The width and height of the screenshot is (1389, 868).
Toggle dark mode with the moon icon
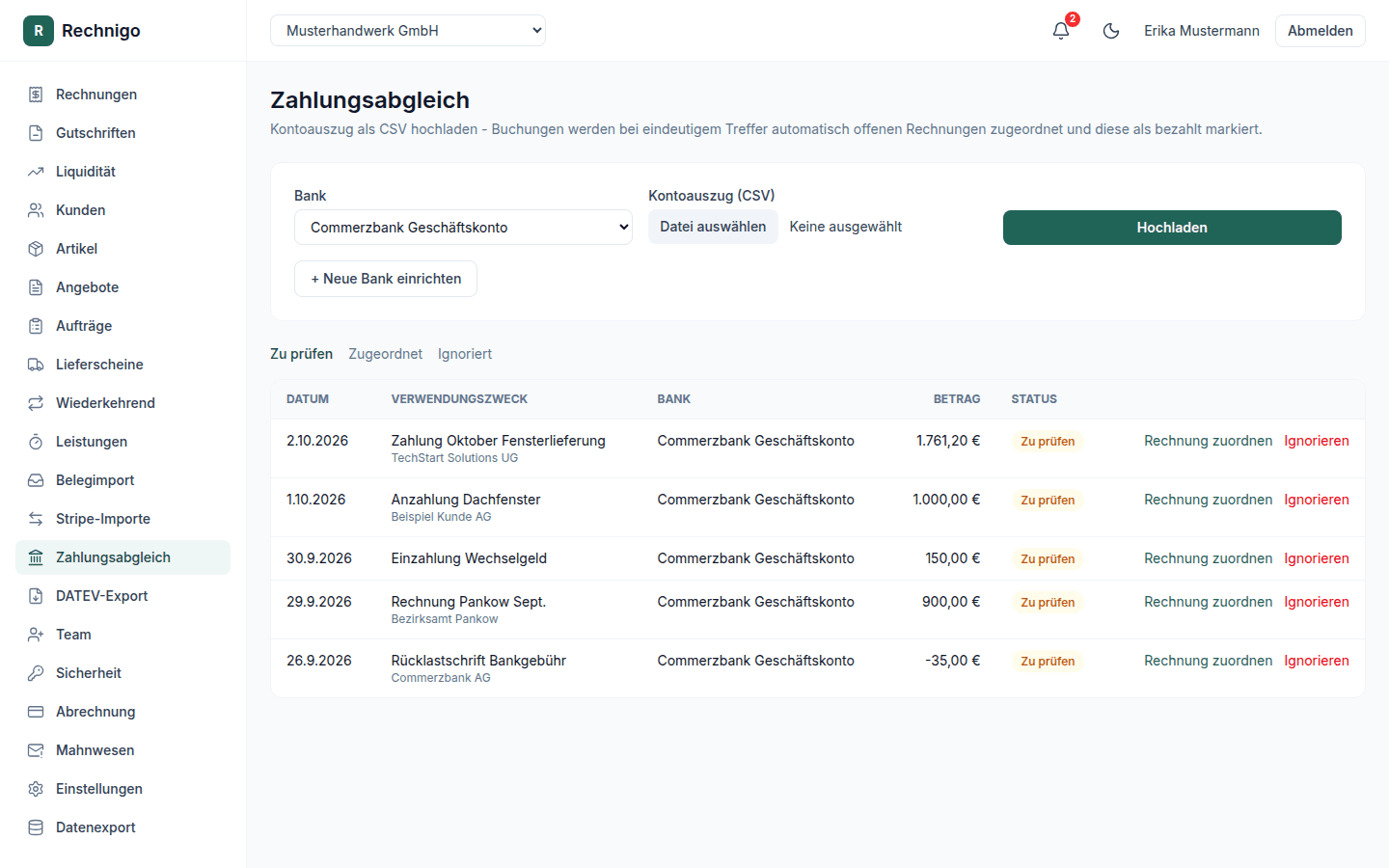pyautogui.click(x=1111, y=31)
